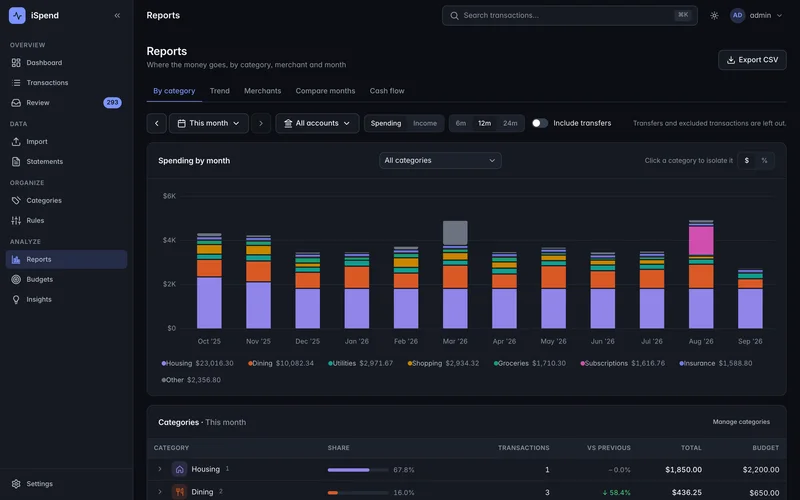800x500 pixels.
Task: Click pink Subscriptions segment in Aug '26 bar
Action: tap(701, 240)
